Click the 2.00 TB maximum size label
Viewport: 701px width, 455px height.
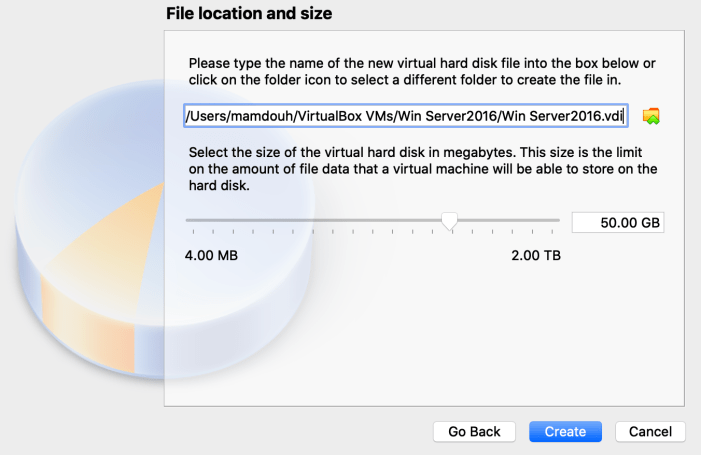click(536, 256)
